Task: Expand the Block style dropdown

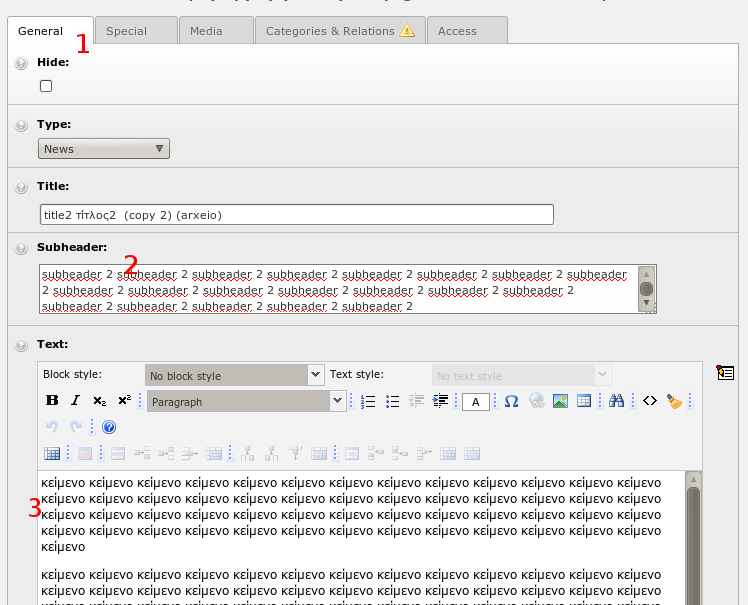Action: point(234,375)
